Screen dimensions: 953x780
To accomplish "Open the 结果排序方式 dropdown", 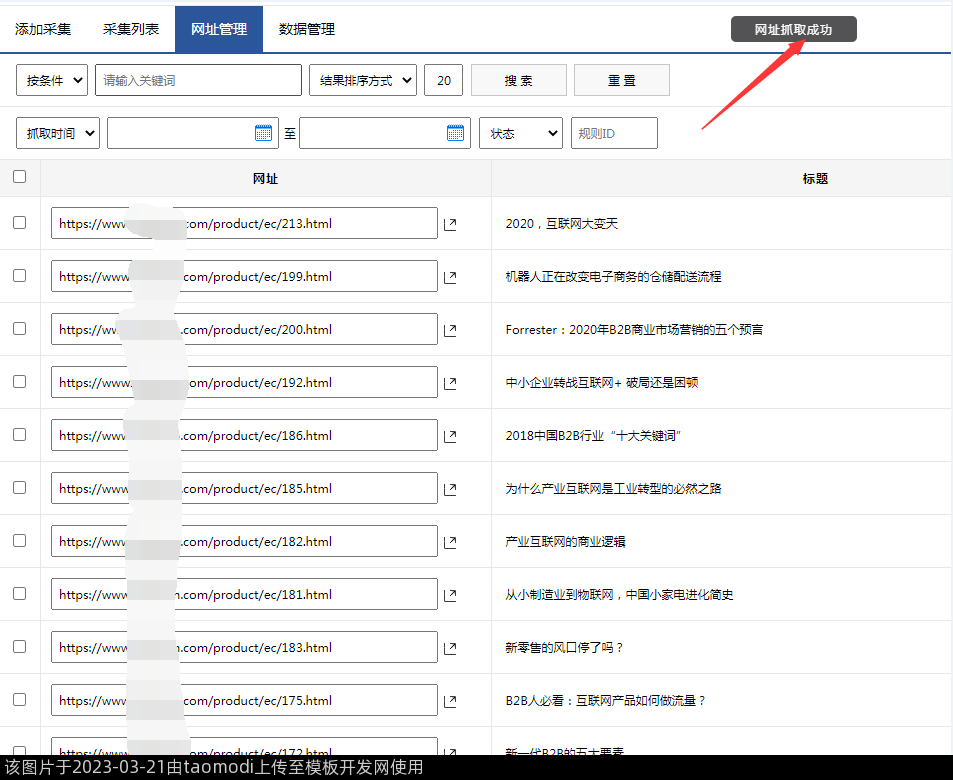I will point(363,80).
